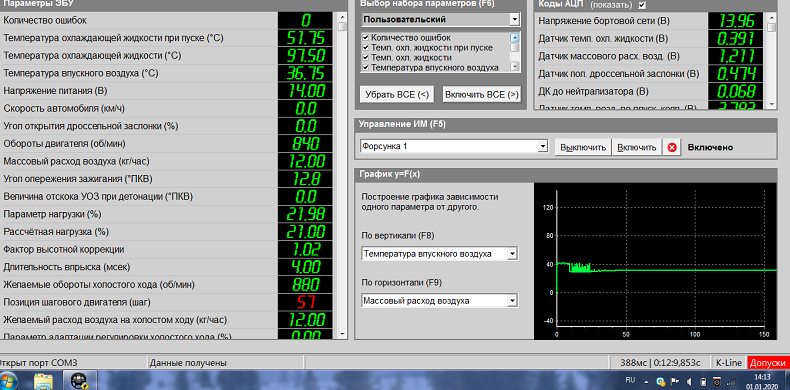
Task: Open the diagnostic app steering wheel taskbar icon
Action: pyautogui.click(x=78, y=379)
